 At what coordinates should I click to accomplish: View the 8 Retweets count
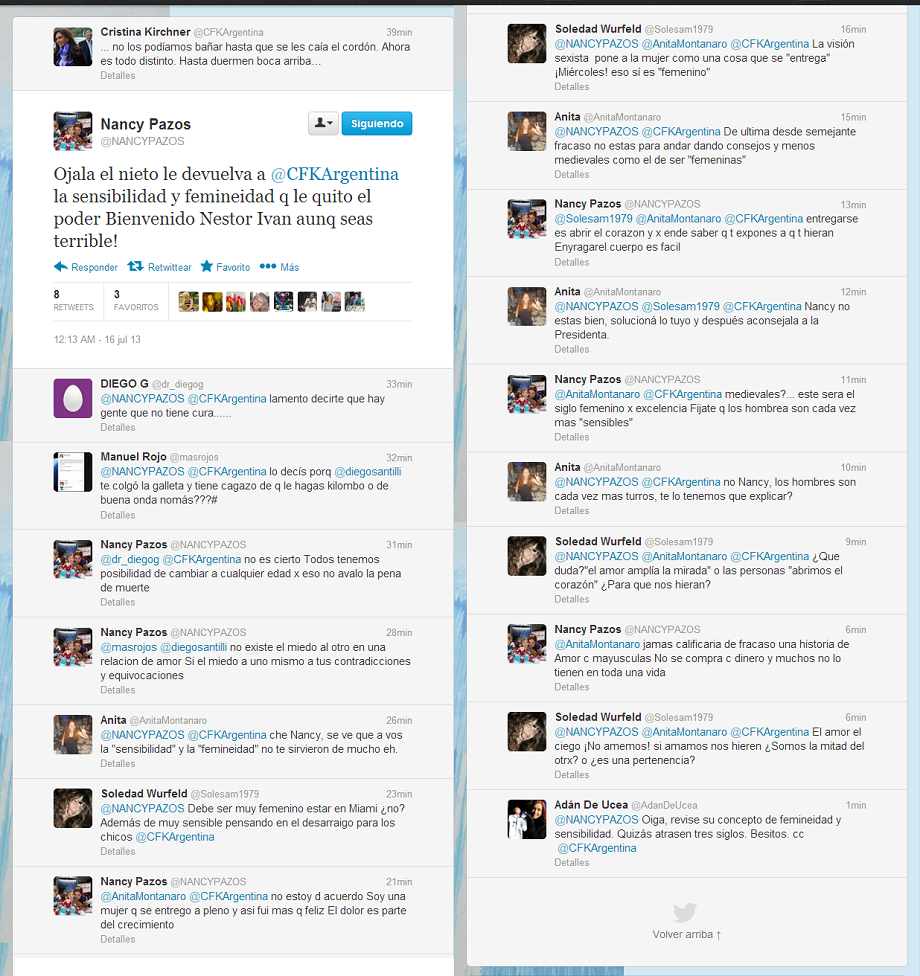[73, 300]
